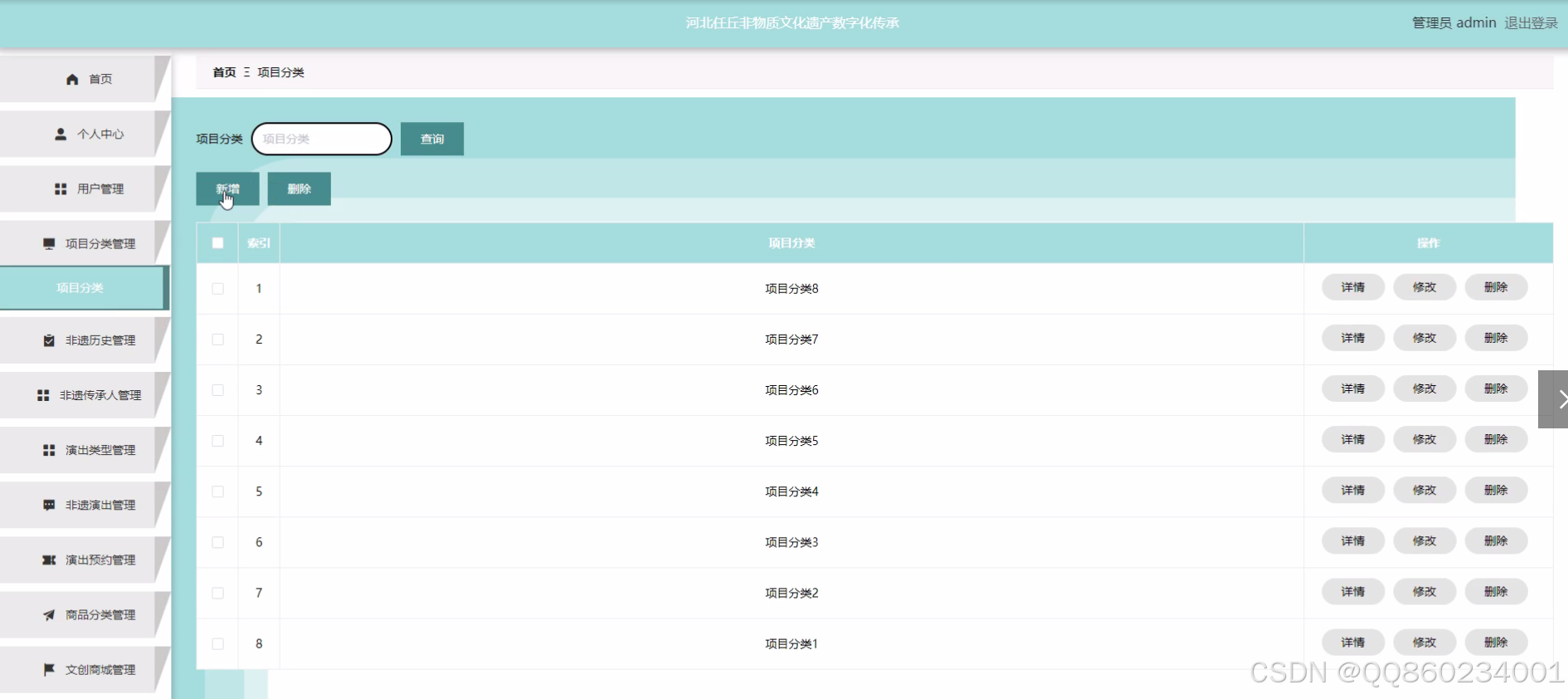
Task: Click the 新增 add button
Action: click(227, 188)
